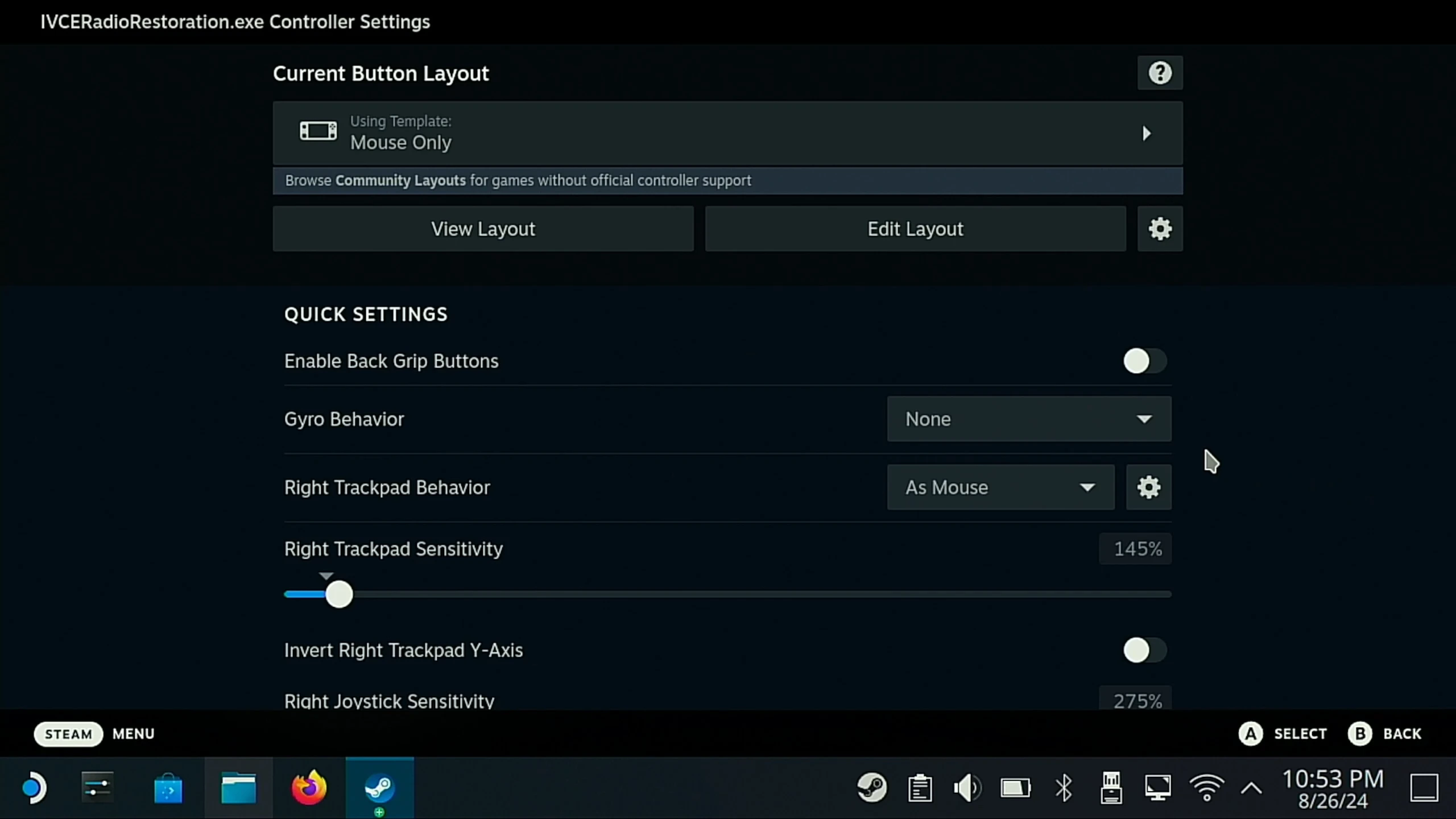This screenshot has height=819, width=1456.
Task: Browse Community Layouts banner link
Action: point(727,180)
